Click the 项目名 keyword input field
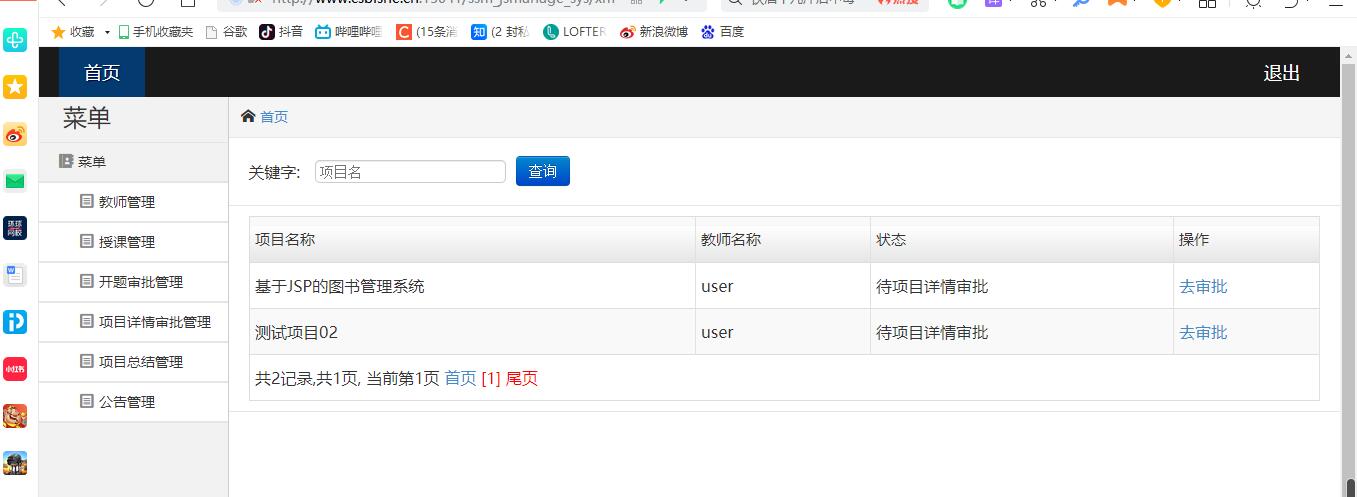1357x497 pixels. tap(410, 172)
